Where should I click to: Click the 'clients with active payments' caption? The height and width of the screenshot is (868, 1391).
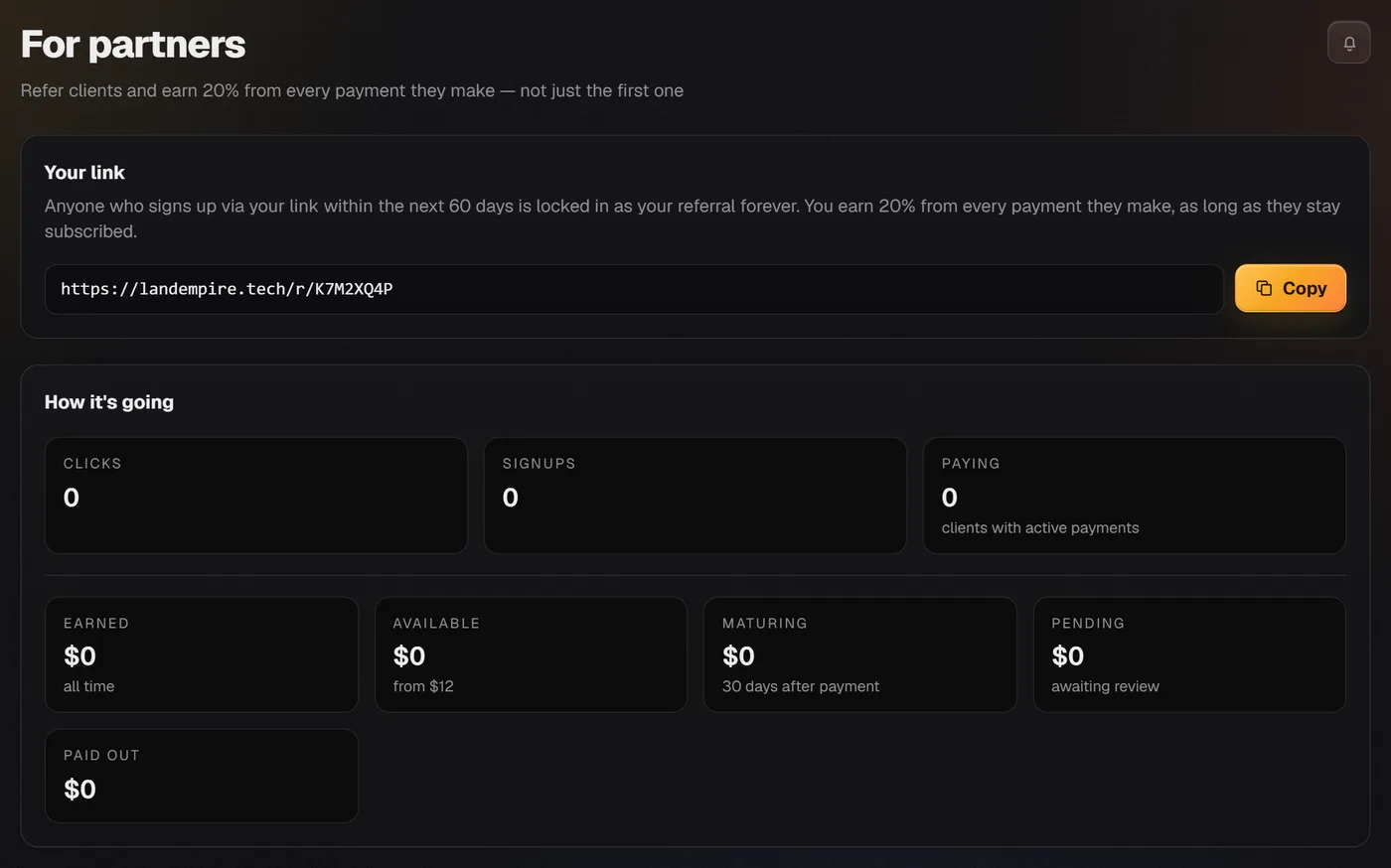click(1040, 527)
